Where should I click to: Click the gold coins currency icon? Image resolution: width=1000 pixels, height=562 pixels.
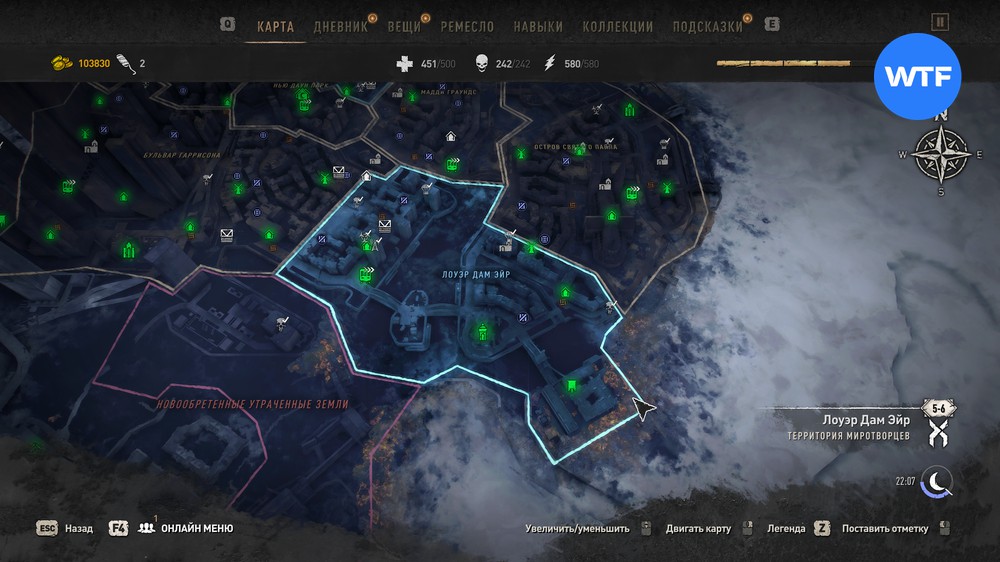[61, 63]
